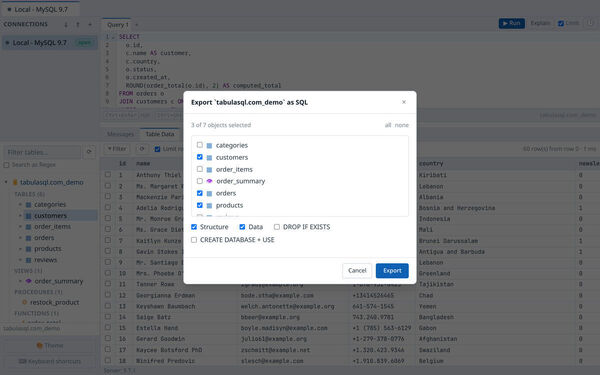Uncheck customers in the export object list
The image size is (600, 375).
[x=199, y=157]
